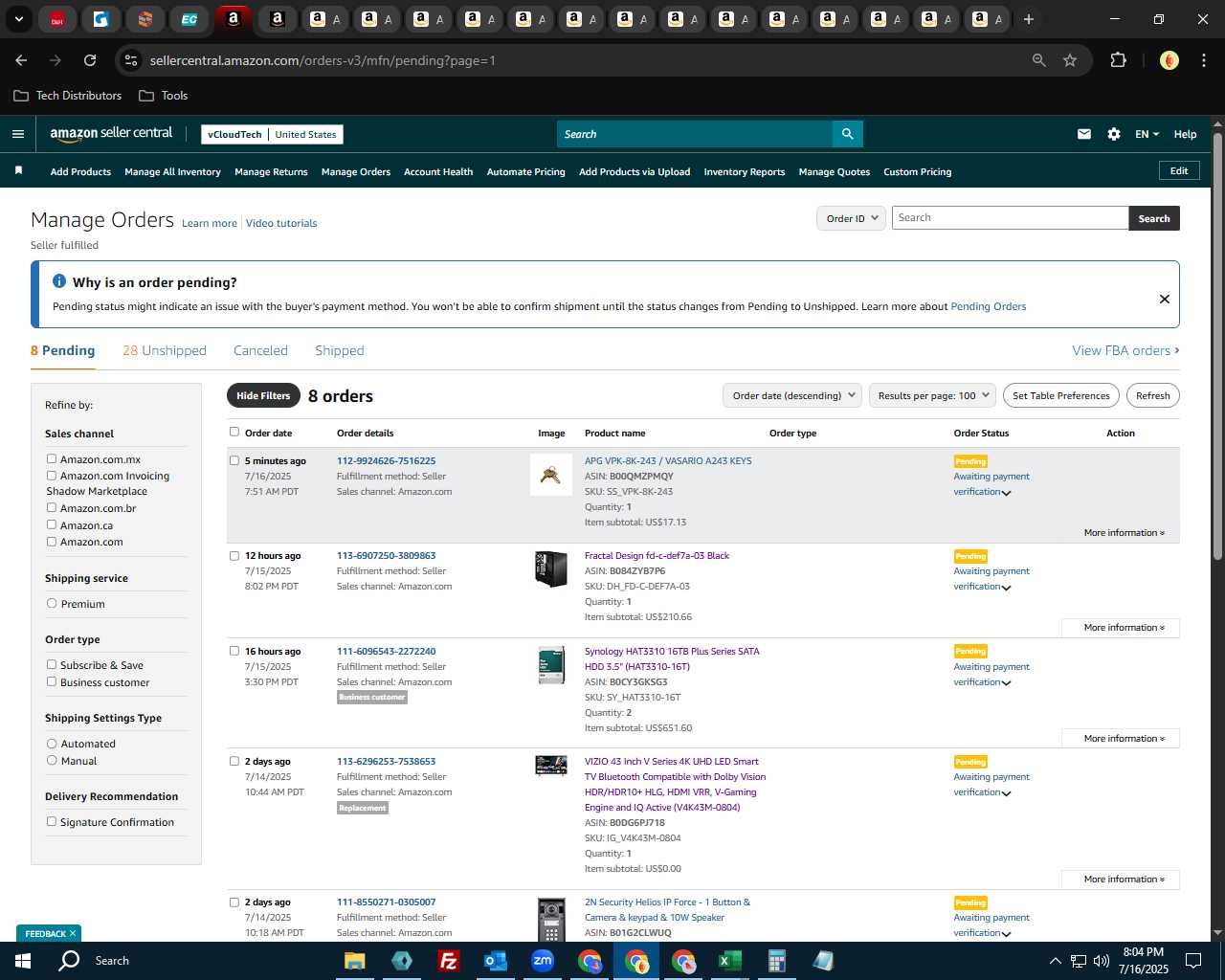The image size is (1225, 980).
Task: Open Account Health menu item
Action: coord(438,172)
